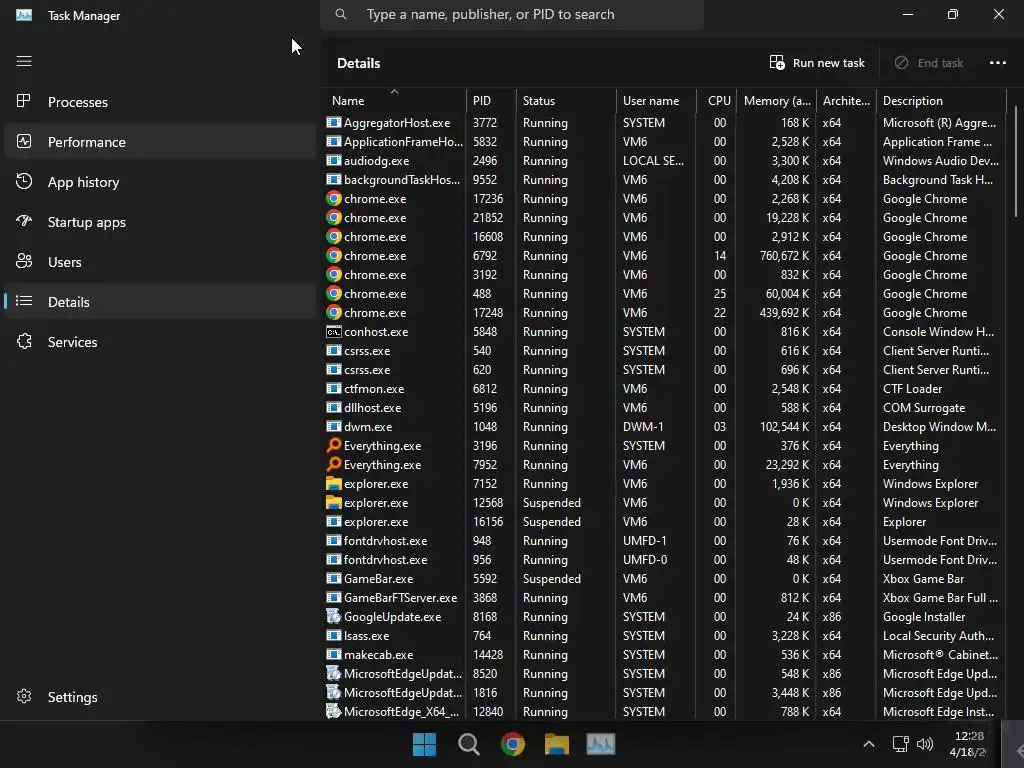Sort by the Memory column header

point(776,100)
